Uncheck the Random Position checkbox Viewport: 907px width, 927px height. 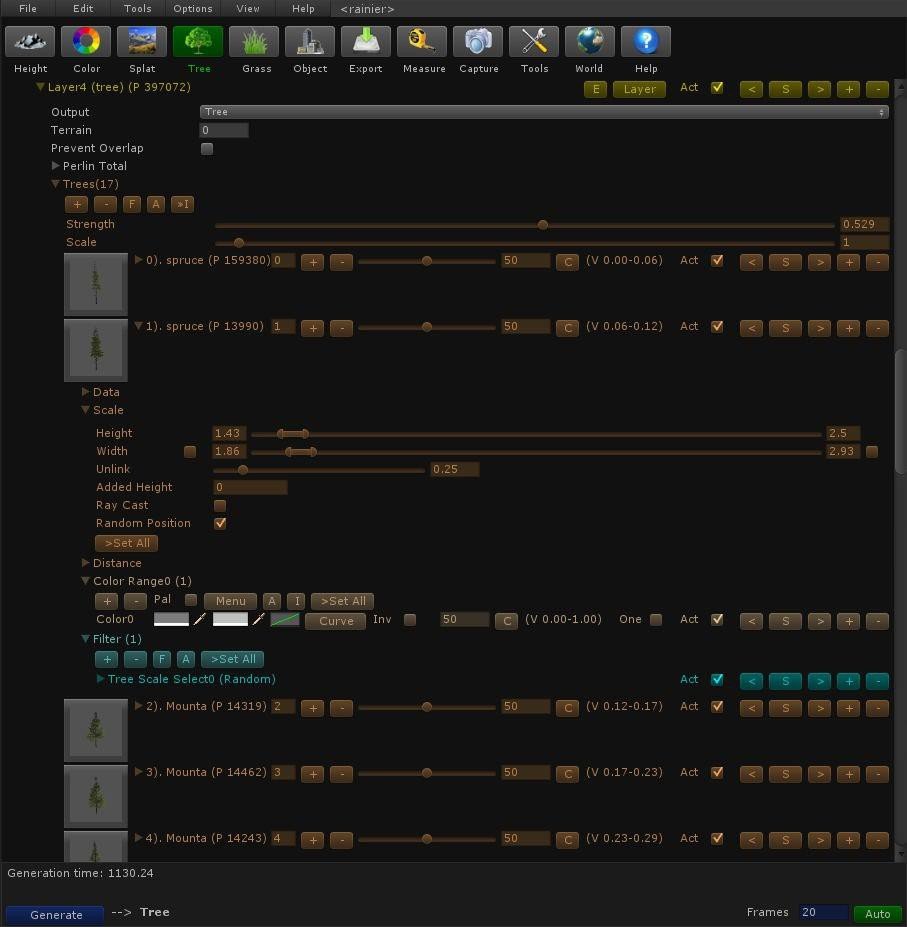coord(220,523)
